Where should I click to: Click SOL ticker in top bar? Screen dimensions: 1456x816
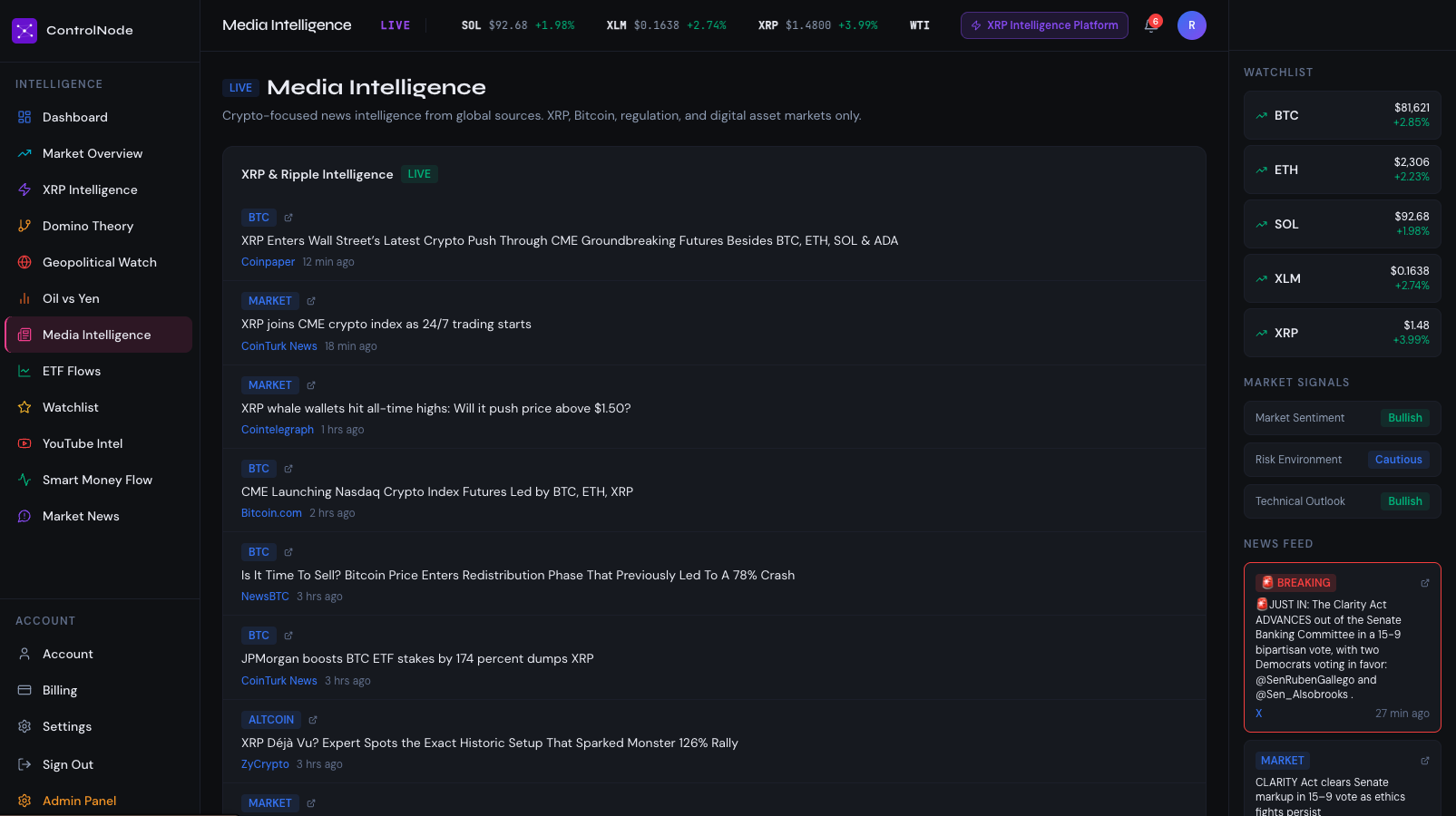pyautogui.click(x=517, y=25)
